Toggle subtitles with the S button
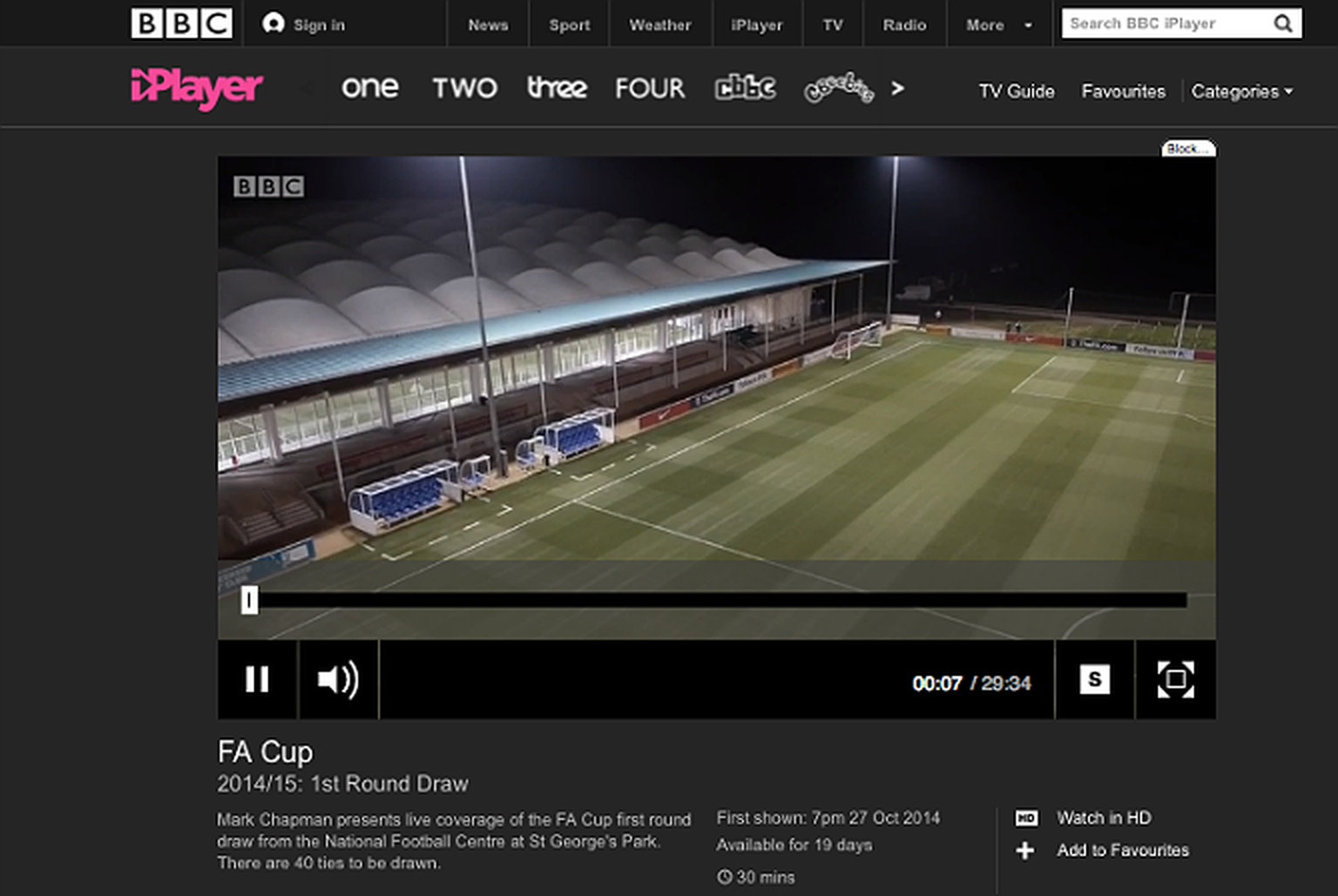Screen dimensions: 1338x896 1095,679
